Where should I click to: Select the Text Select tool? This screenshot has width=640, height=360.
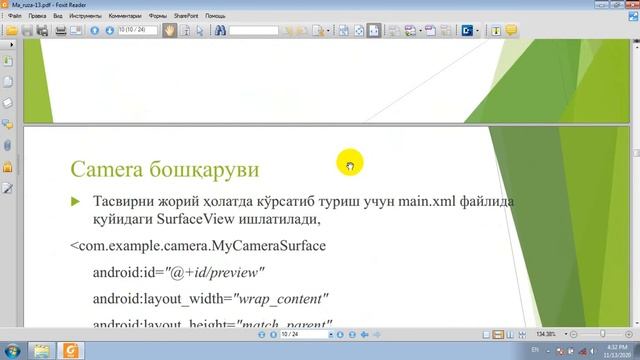(185, 31)
